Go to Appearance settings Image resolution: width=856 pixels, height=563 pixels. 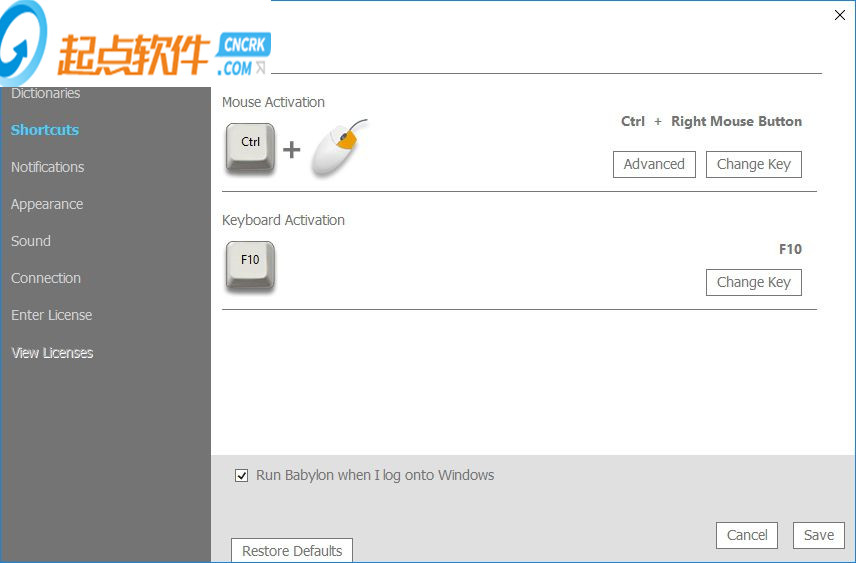click(x=47, y=204)
